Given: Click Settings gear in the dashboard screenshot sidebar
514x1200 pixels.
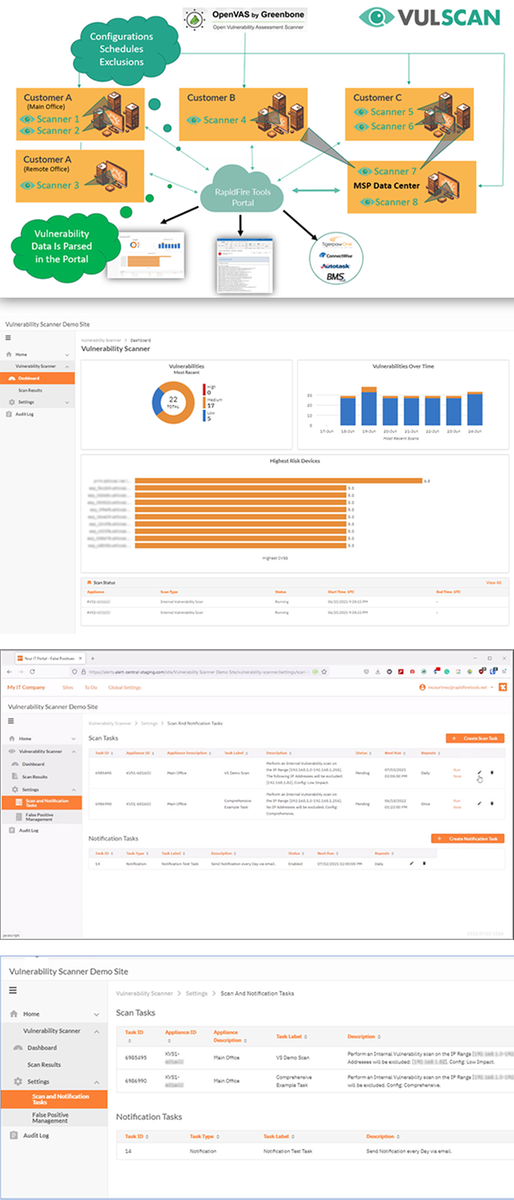Looking at the screenshot, I should (11, 402).
